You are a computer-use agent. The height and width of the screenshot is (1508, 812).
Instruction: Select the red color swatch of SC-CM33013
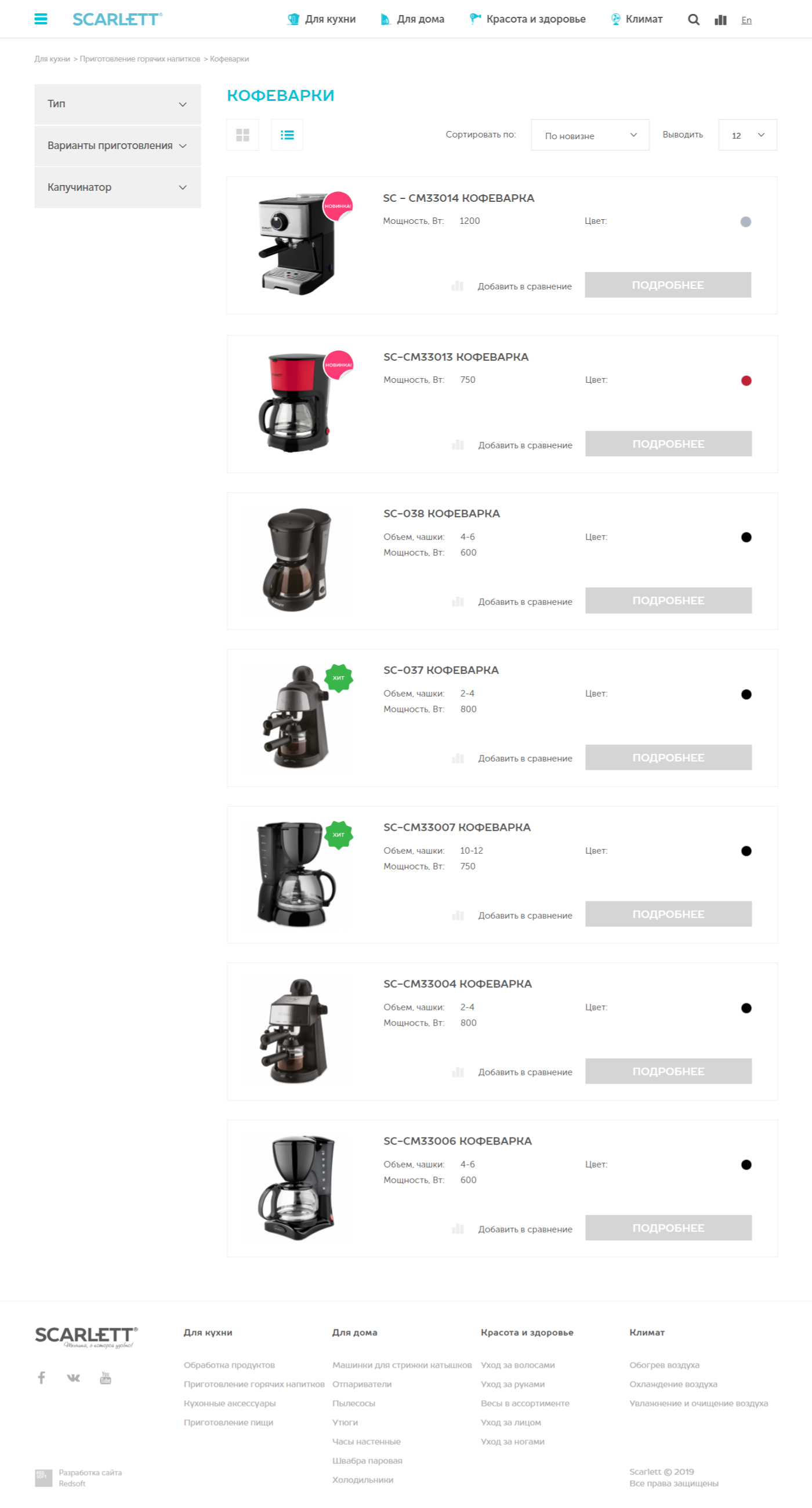(746, 380)
